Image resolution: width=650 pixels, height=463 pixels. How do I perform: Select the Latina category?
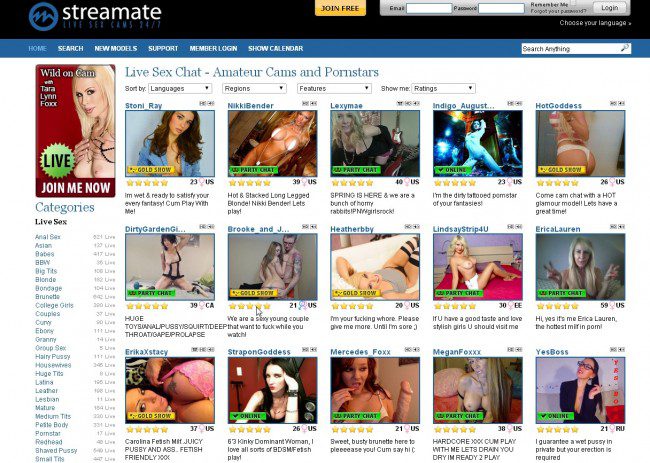click(x=44, y=382)
